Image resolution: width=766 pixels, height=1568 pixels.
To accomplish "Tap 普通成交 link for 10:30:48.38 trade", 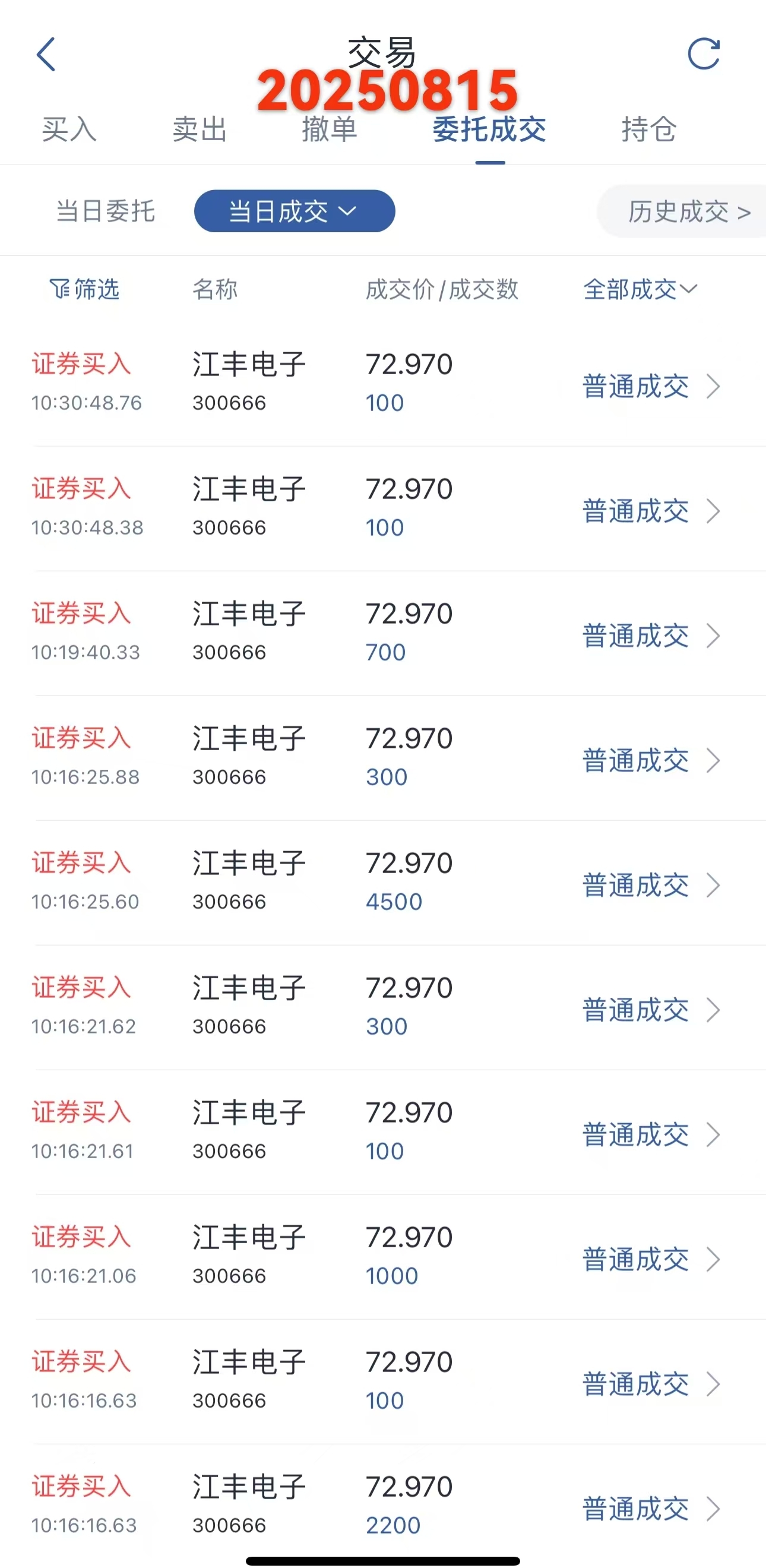I will pos(636,511).
